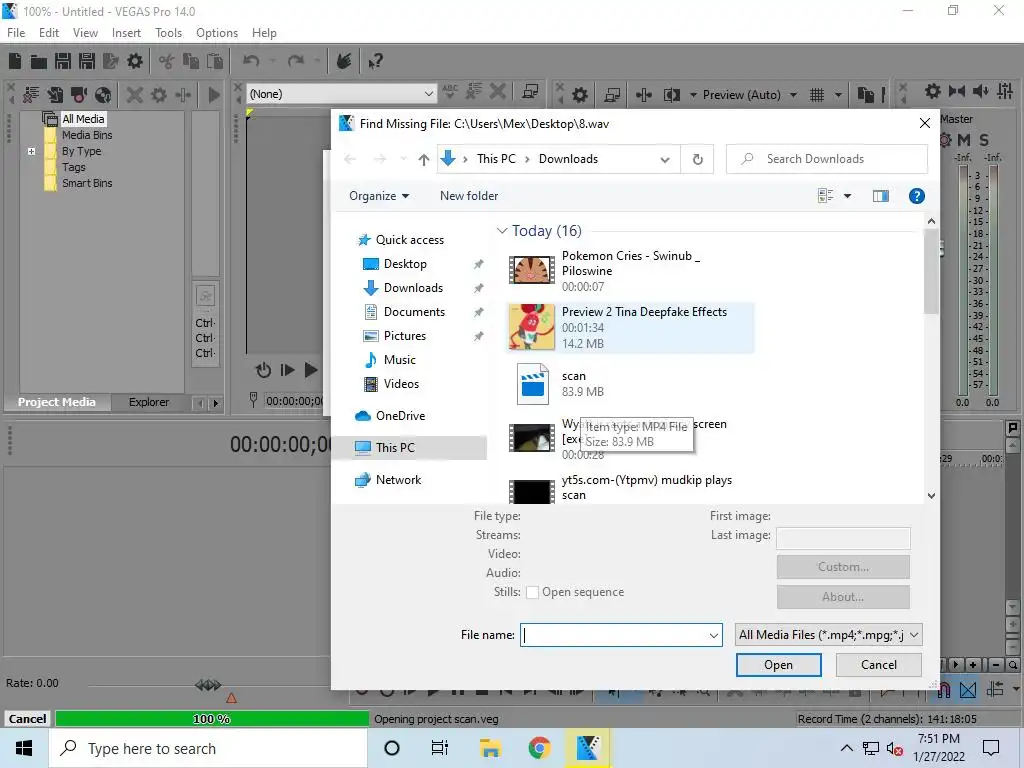1024x768 pixels.
Task: Click the Windows Start button
Action: [24, 748]
